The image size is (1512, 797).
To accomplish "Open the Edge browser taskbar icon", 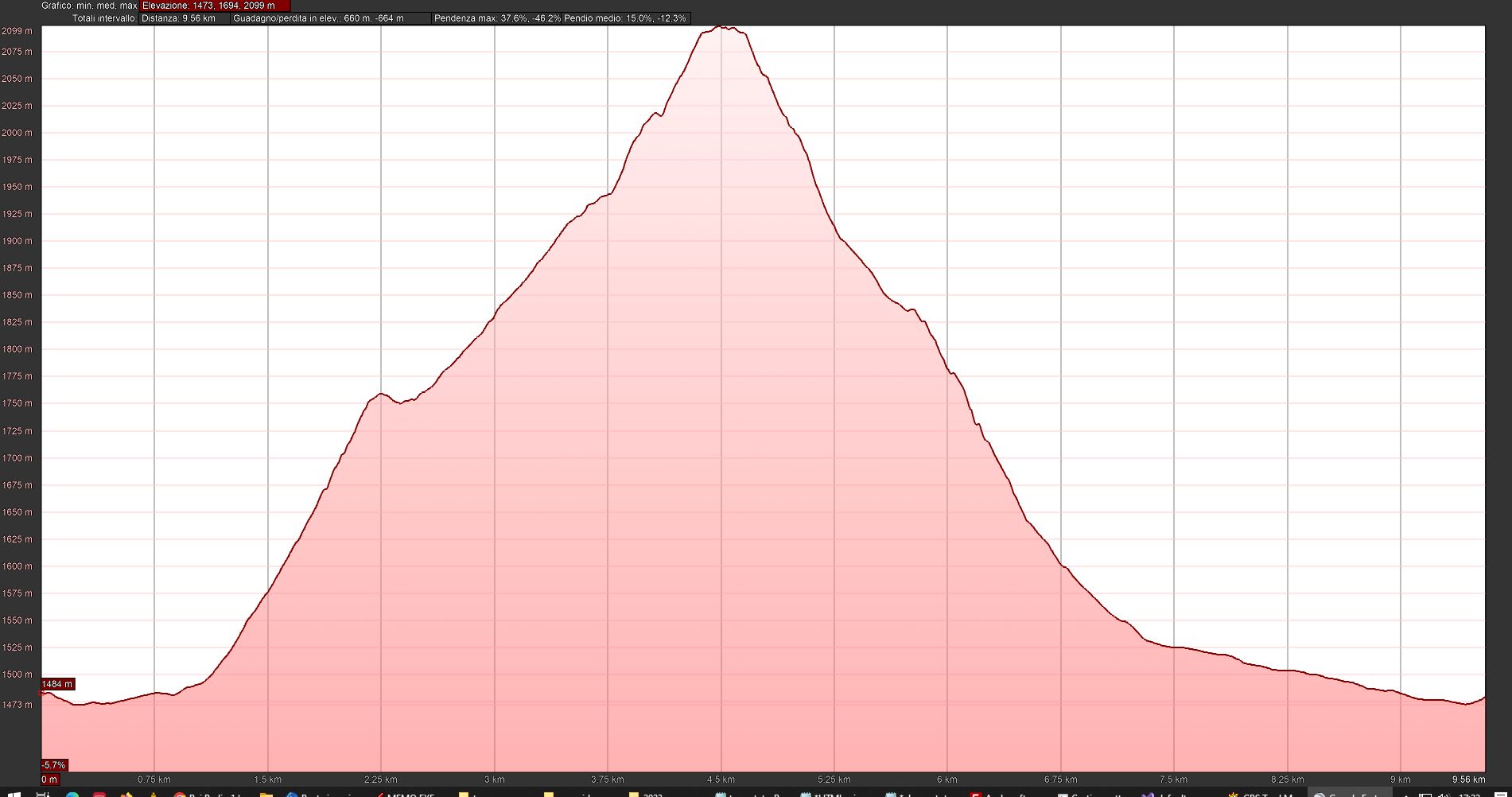I will pos(72,794).
